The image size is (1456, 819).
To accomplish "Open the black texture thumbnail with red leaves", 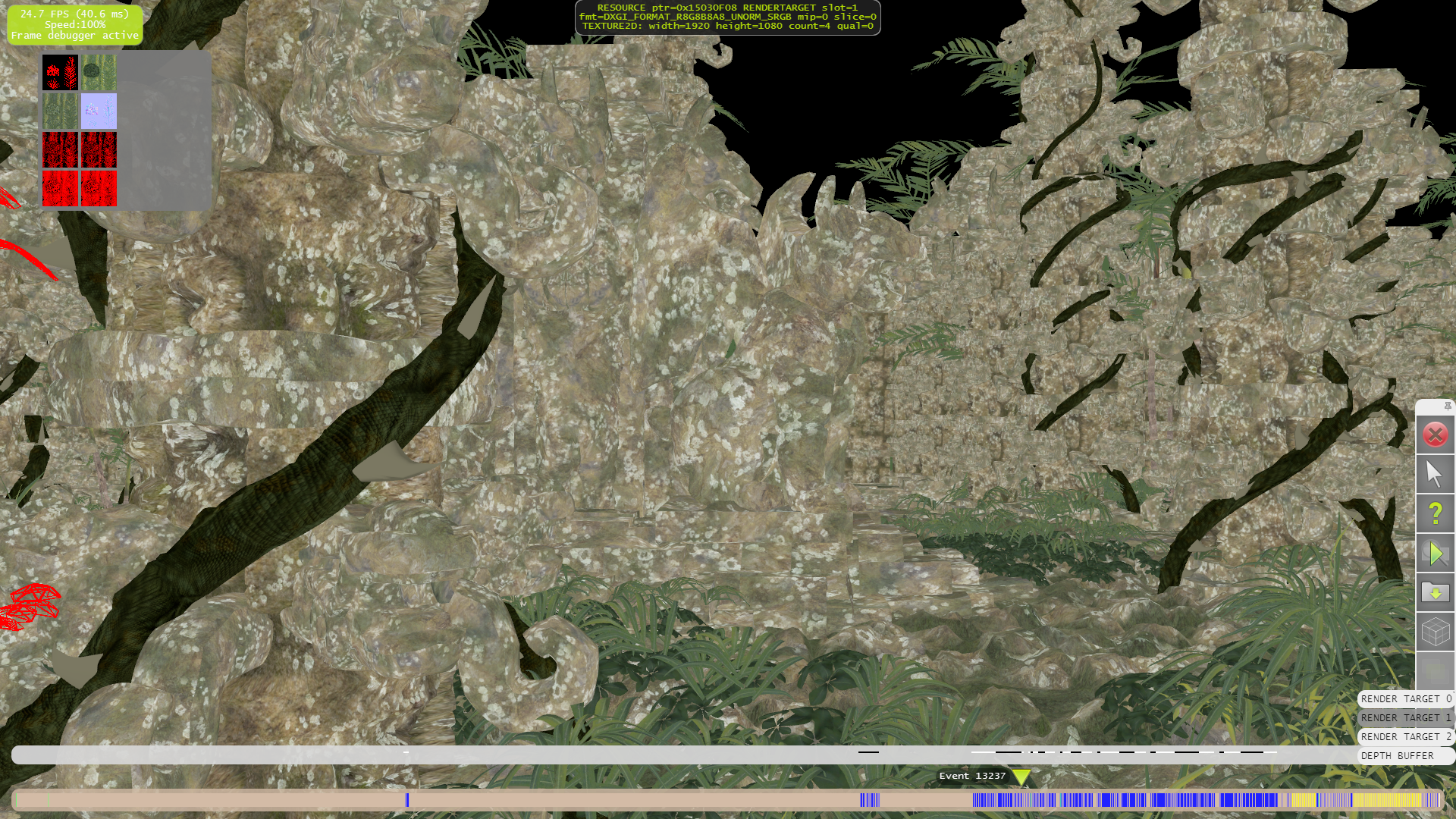I will click(60, 73).
